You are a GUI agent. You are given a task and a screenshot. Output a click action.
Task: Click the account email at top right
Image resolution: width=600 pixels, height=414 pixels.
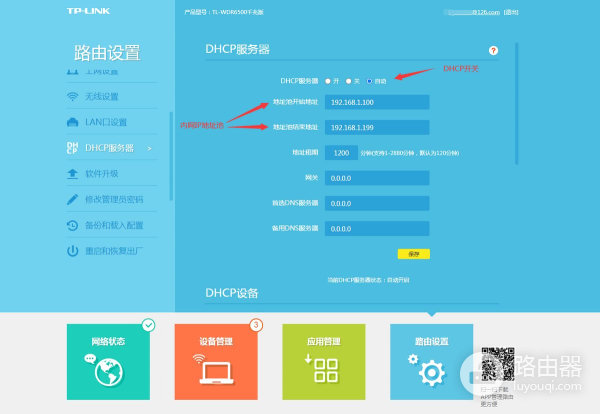coord(472,12)
